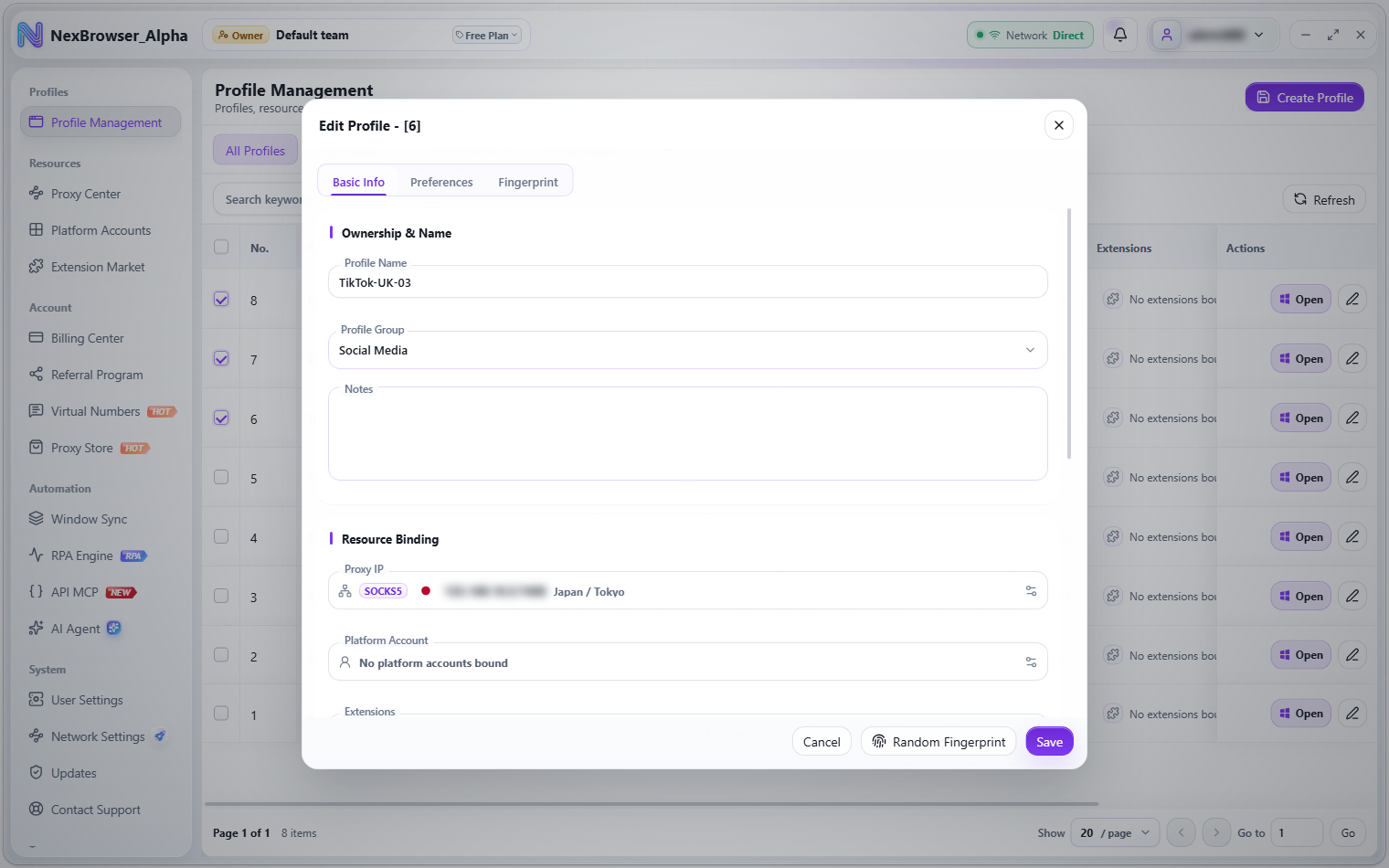1389x868 pixels.
Task: Select the All Profiles tab
Action: 255,151
